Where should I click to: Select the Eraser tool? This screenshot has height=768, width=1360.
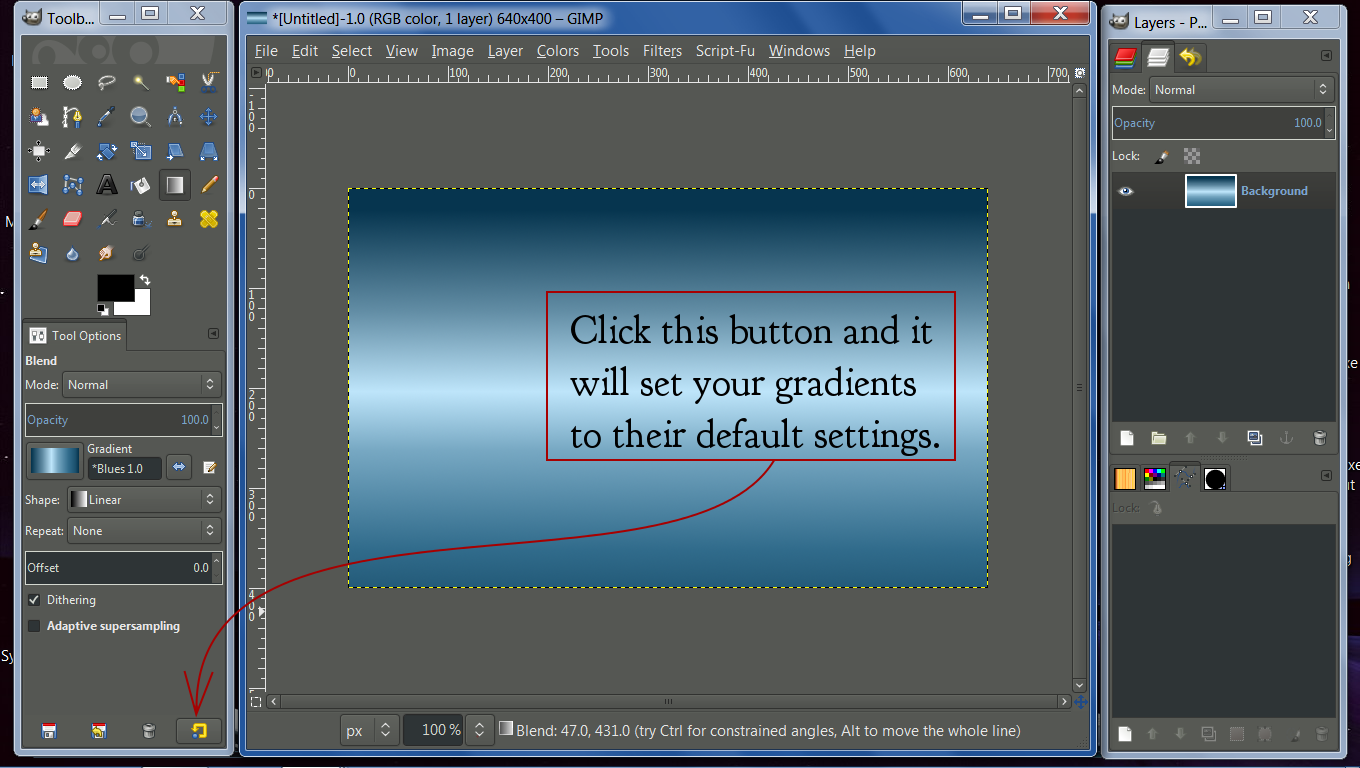coord(73,219)
